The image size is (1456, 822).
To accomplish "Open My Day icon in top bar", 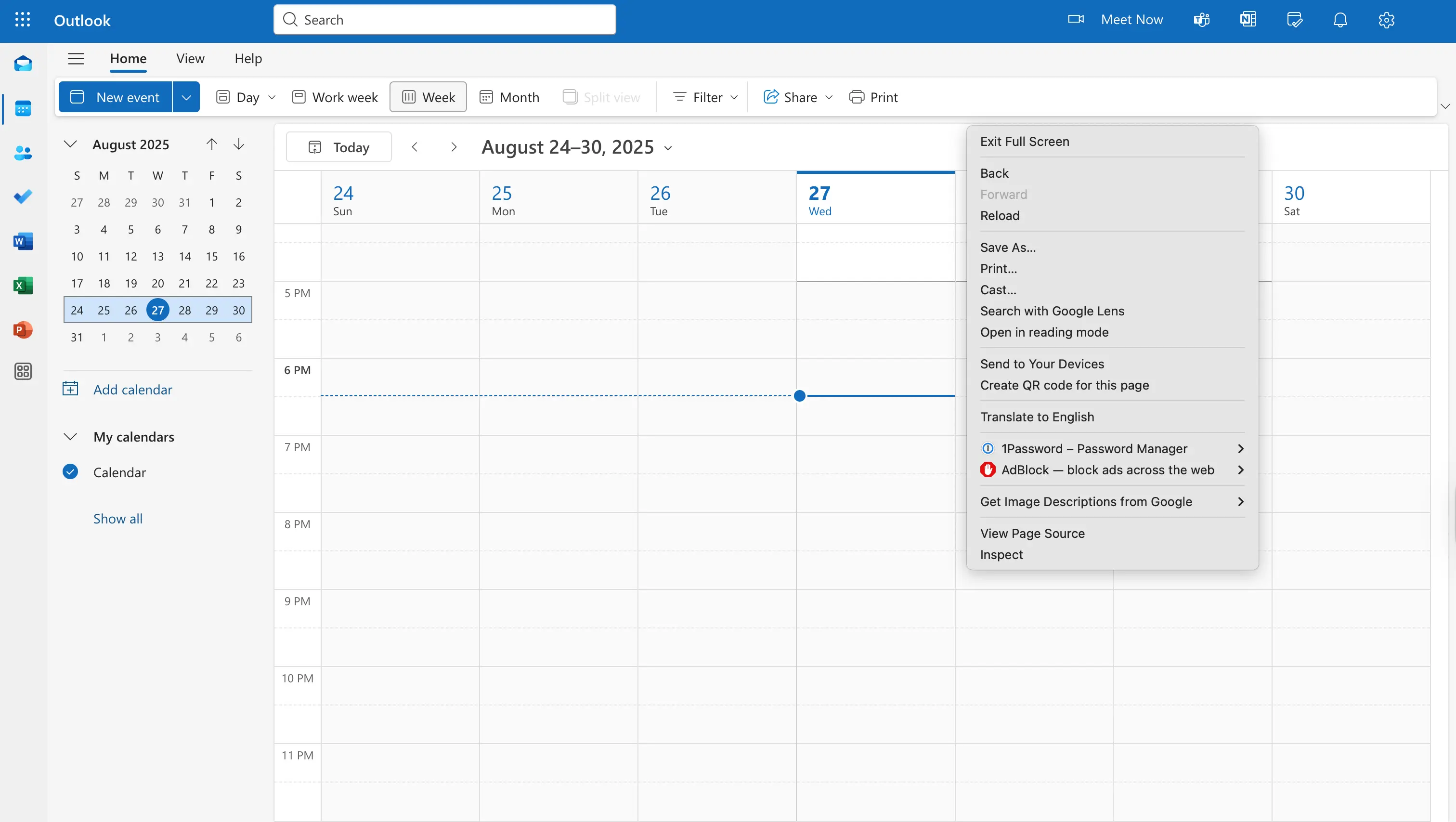I will (x=1294, y=20).
